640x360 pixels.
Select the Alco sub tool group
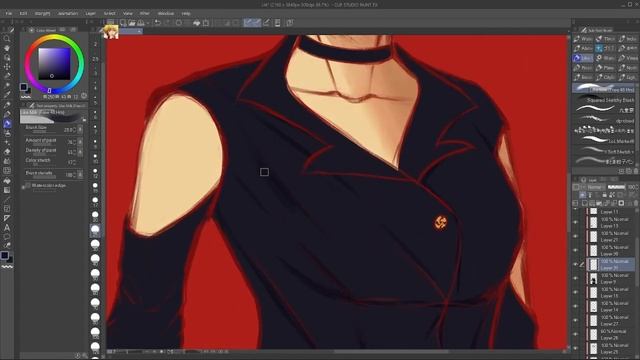(x=583, y=48)
